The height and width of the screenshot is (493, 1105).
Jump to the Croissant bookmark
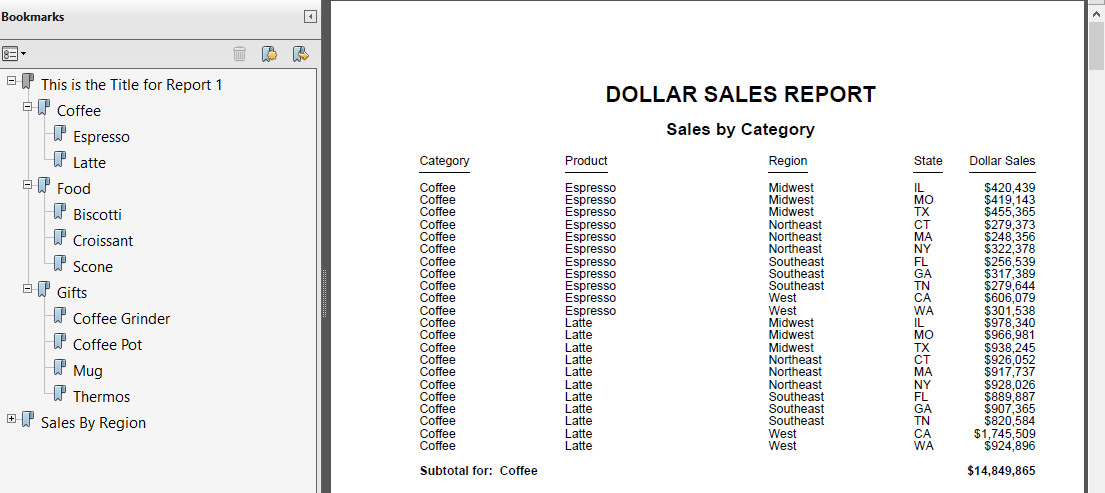103,241
